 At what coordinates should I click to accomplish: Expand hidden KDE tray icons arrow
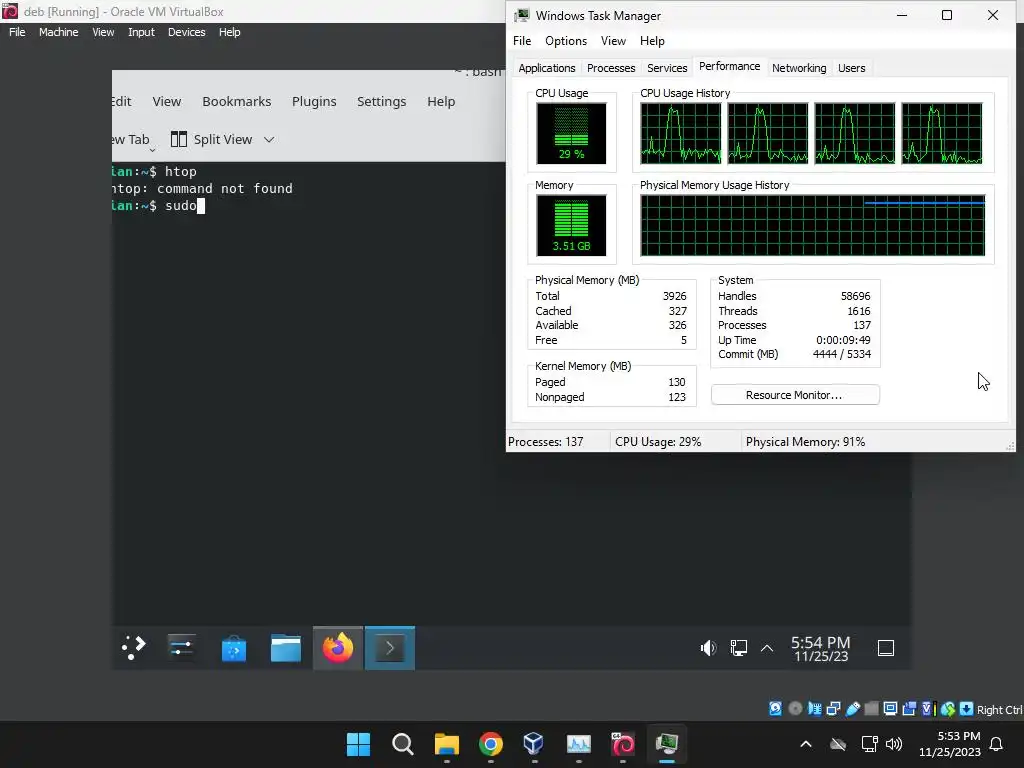click(x=767, y=648)
